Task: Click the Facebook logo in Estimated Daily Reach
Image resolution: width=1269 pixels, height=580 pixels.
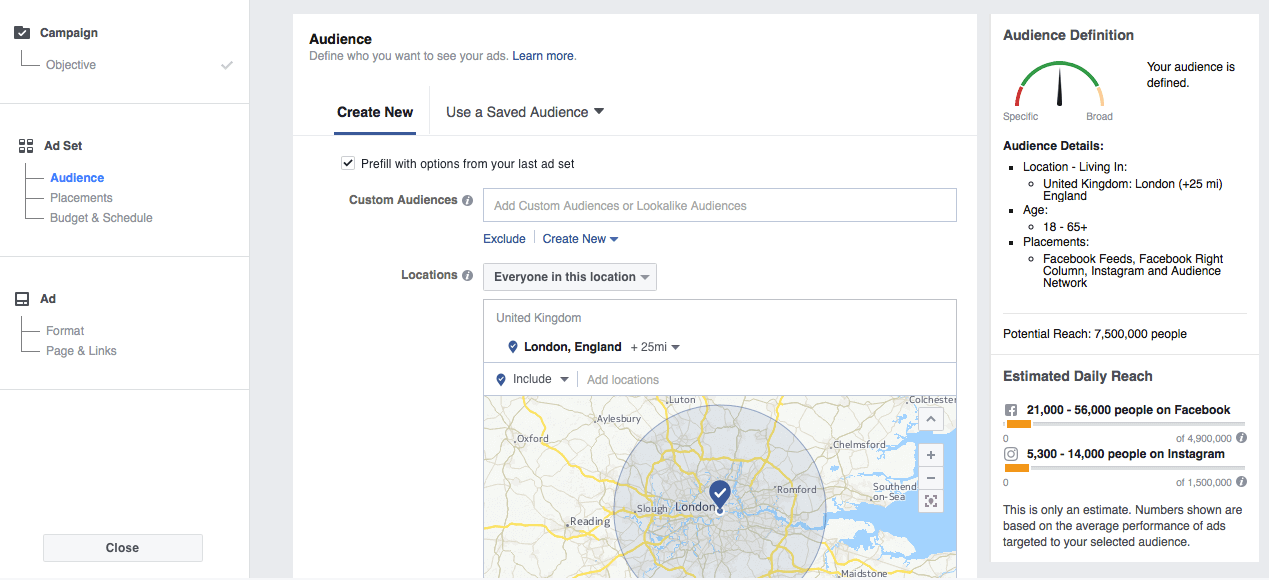Action: pos(1011,410)
